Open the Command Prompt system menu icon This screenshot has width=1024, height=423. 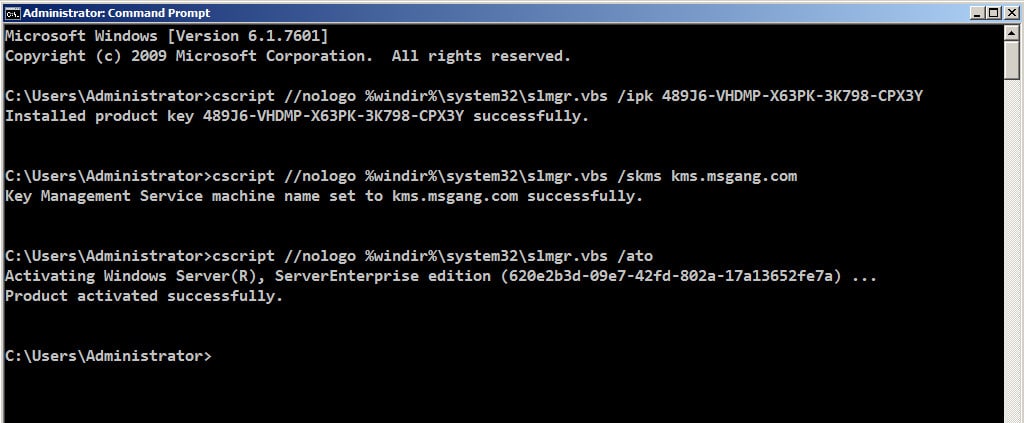[12, 12]
